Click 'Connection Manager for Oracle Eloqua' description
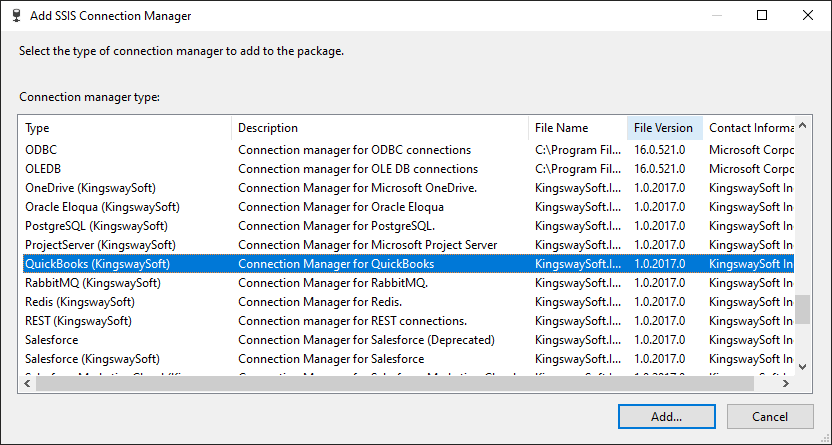 341,207
